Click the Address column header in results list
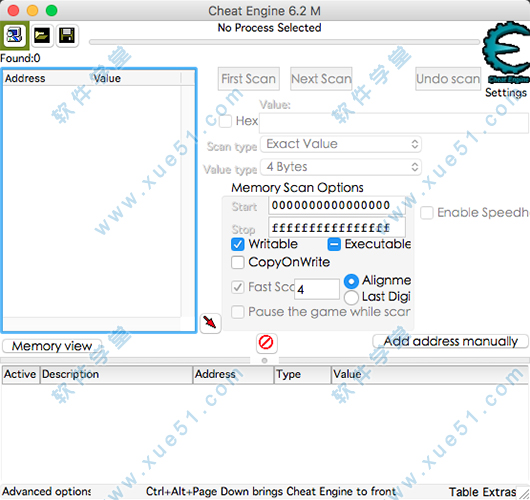The width and height of the screenshot is (530, 500). coord(47,78)
